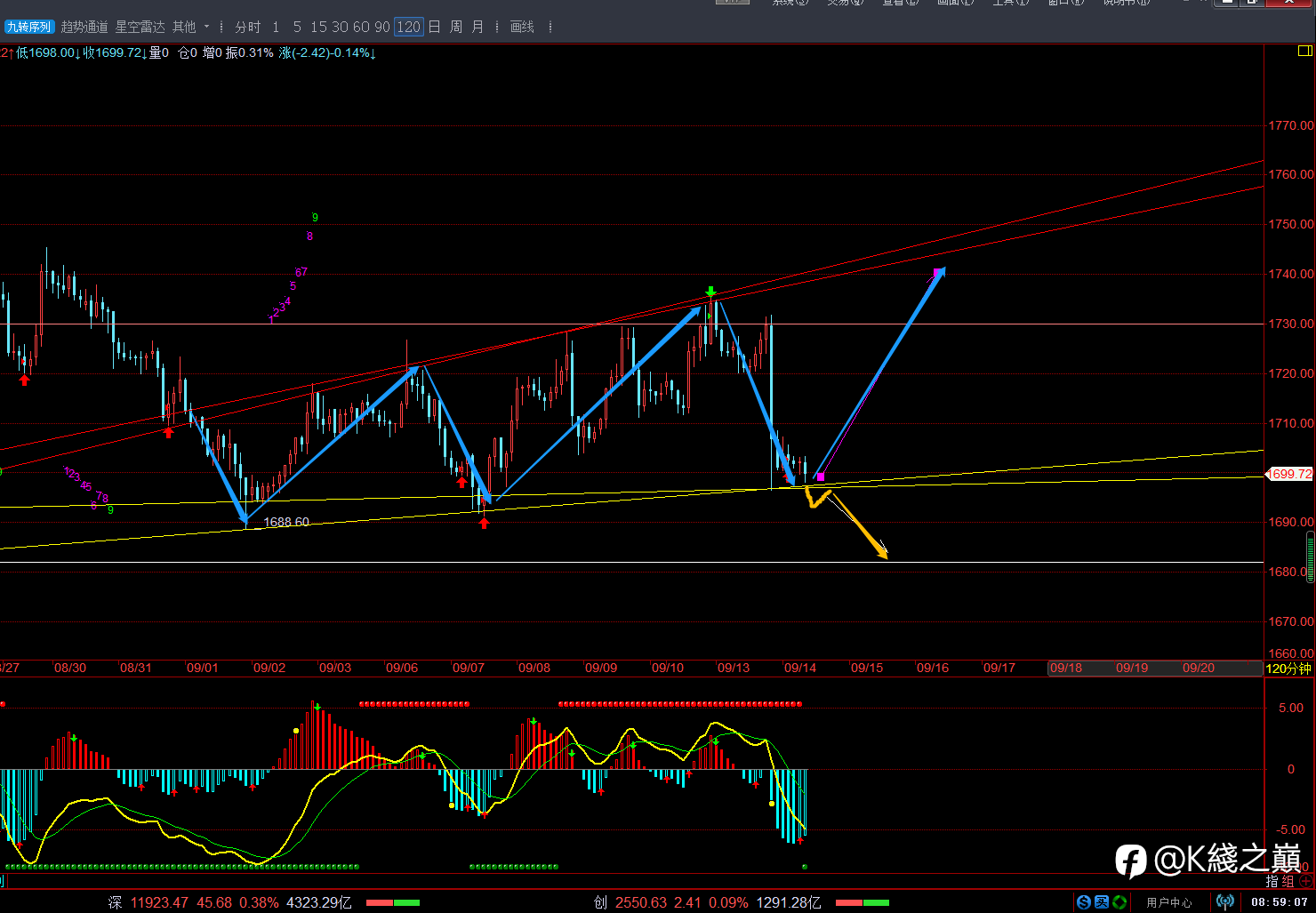The image size is (1316, 913).
Task: Click the 09/14 date on time axis
Action: tap(799, 668)
